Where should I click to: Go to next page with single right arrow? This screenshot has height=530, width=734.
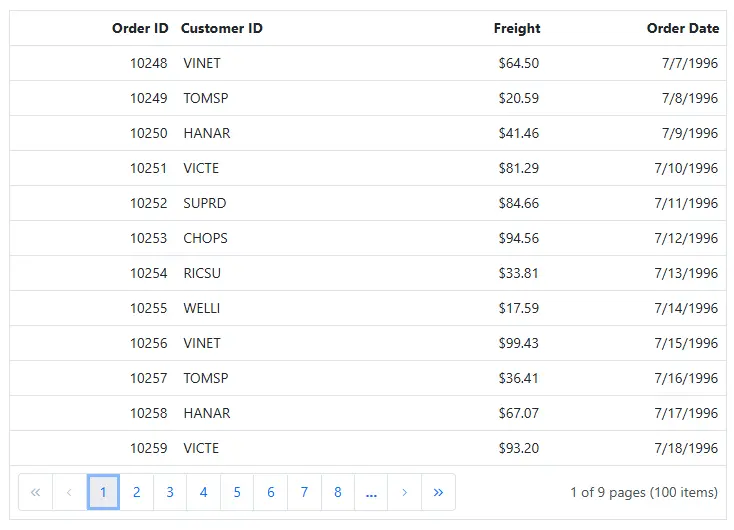[x=404, y=492]
